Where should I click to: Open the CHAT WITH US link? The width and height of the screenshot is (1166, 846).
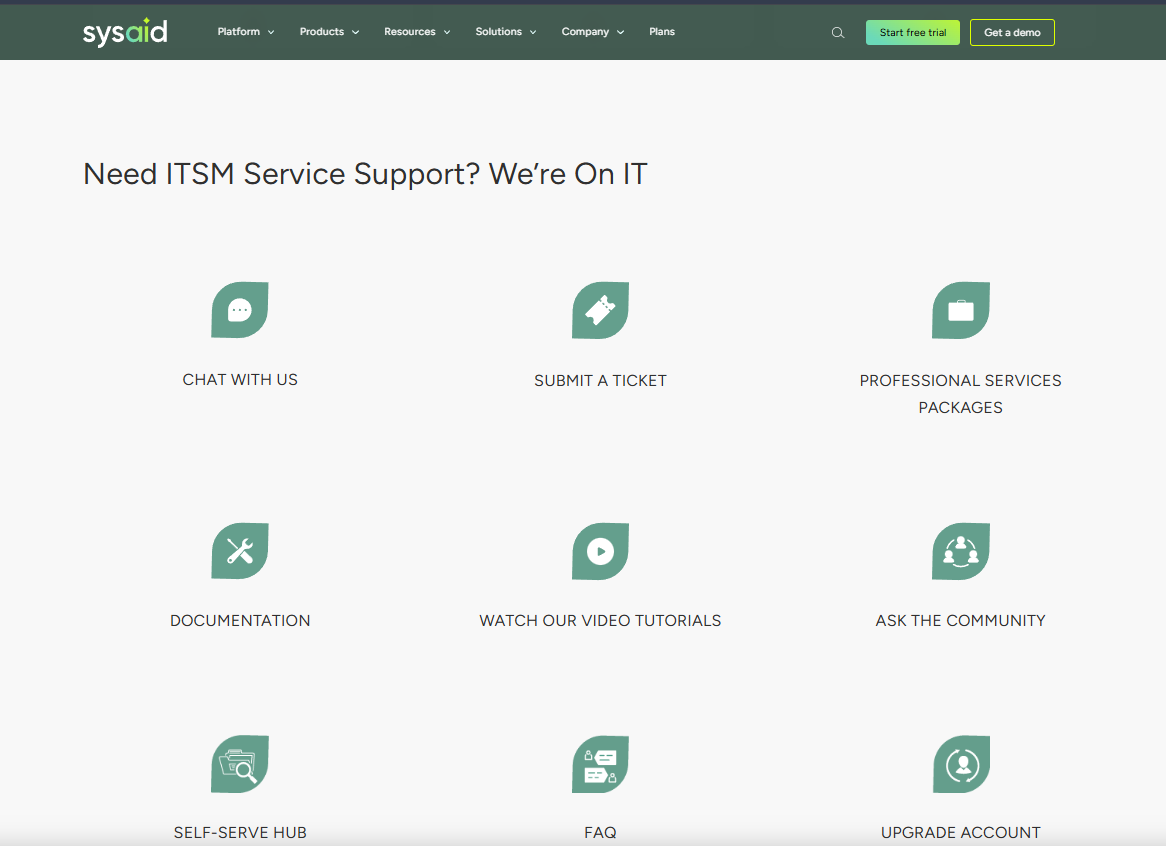click(x=240, y=380)
